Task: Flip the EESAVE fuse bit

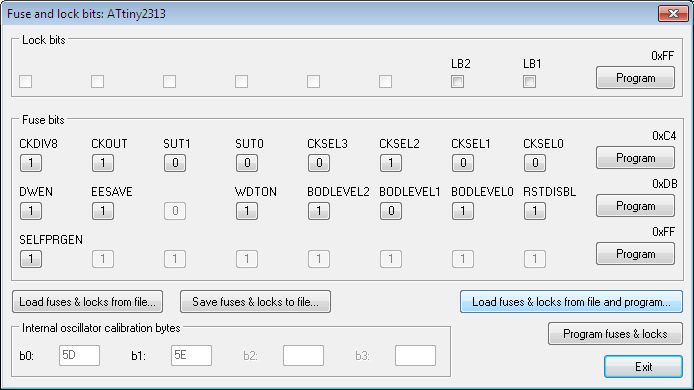Action: pyautogui.click(x=103, y=211)
